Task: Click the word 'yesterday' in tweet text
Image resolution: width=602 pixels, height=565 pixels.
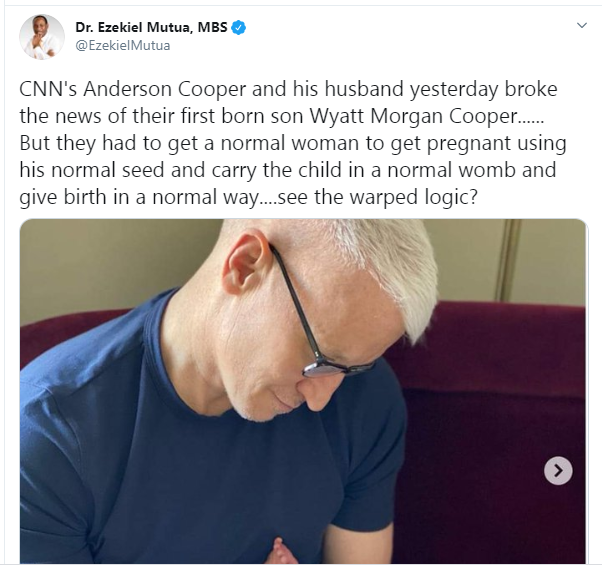Action: tap(454, 89)
